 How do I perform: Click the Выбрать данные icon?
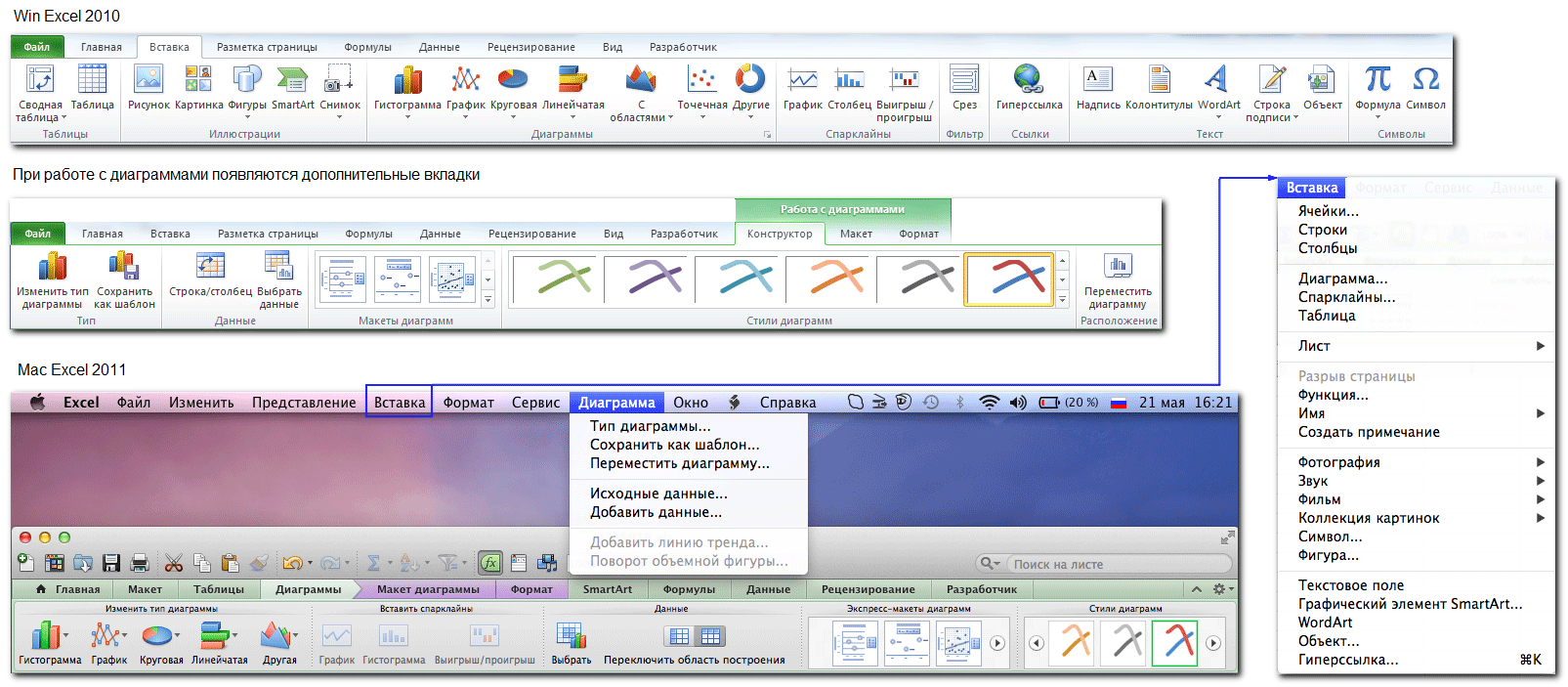(x=278, y=266)
